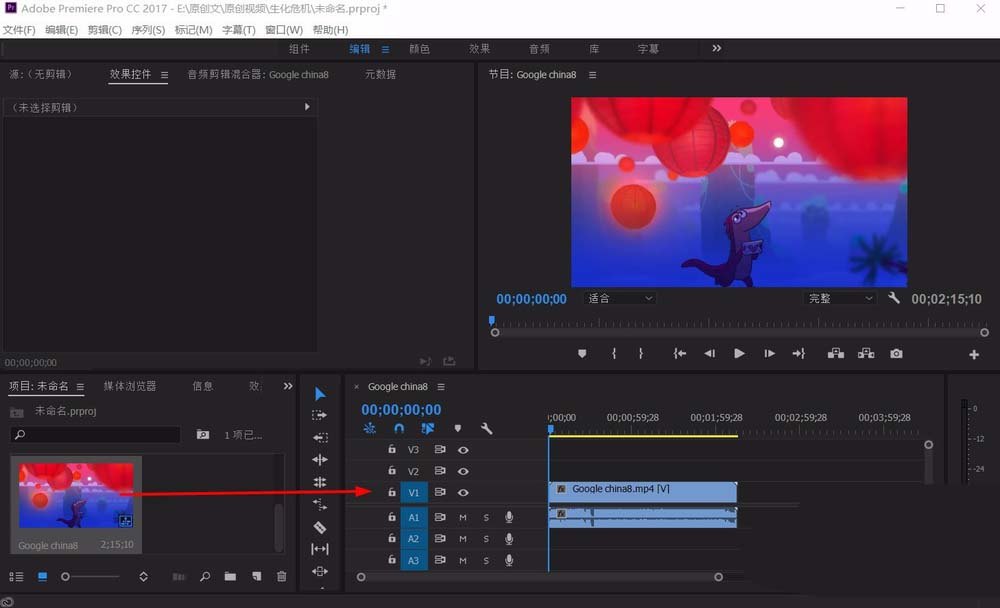
Task: Add a marker in the timeline
Action: (x=458, y=429)
